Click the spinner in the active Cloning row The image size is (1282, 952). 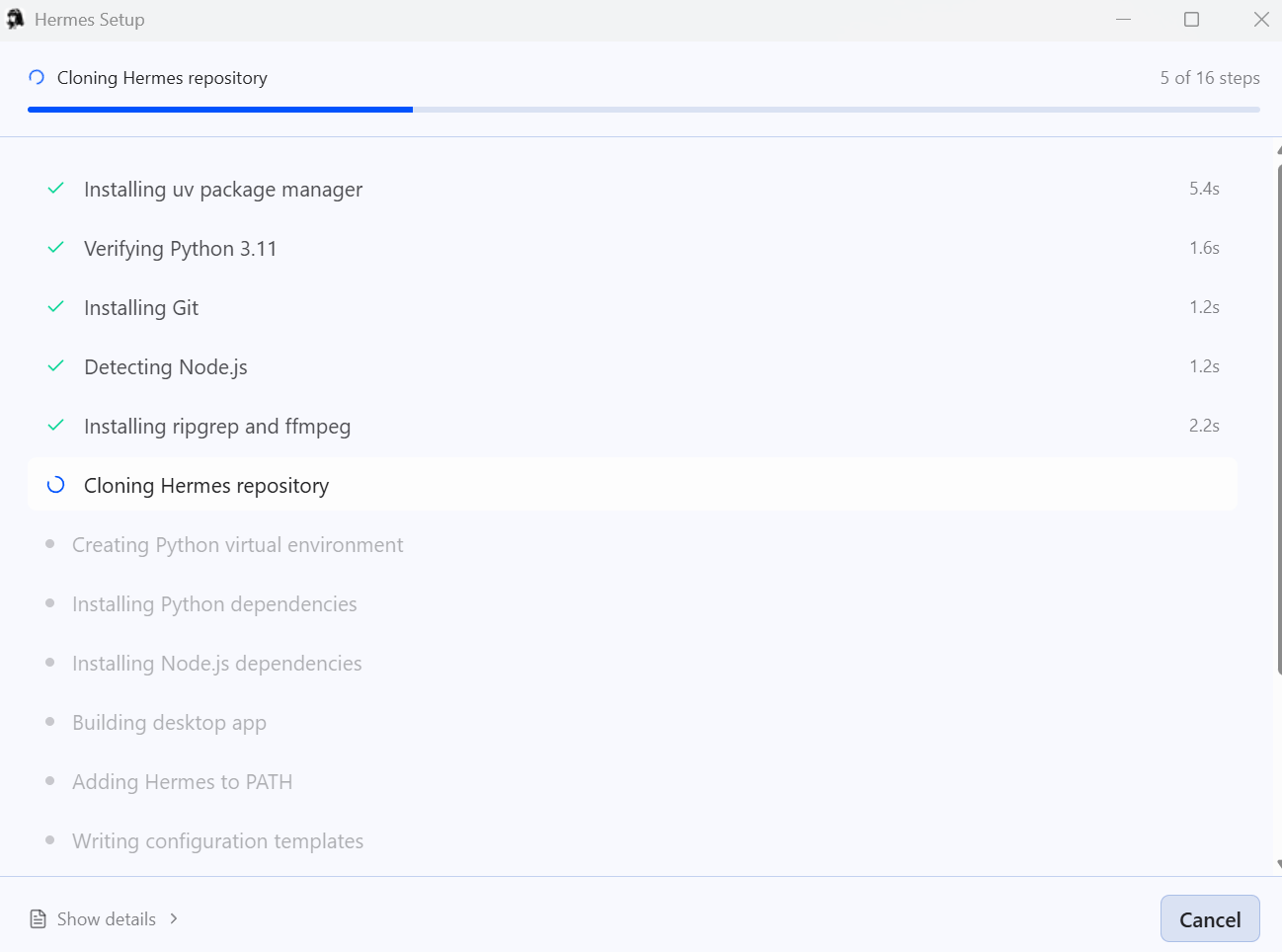56,484
